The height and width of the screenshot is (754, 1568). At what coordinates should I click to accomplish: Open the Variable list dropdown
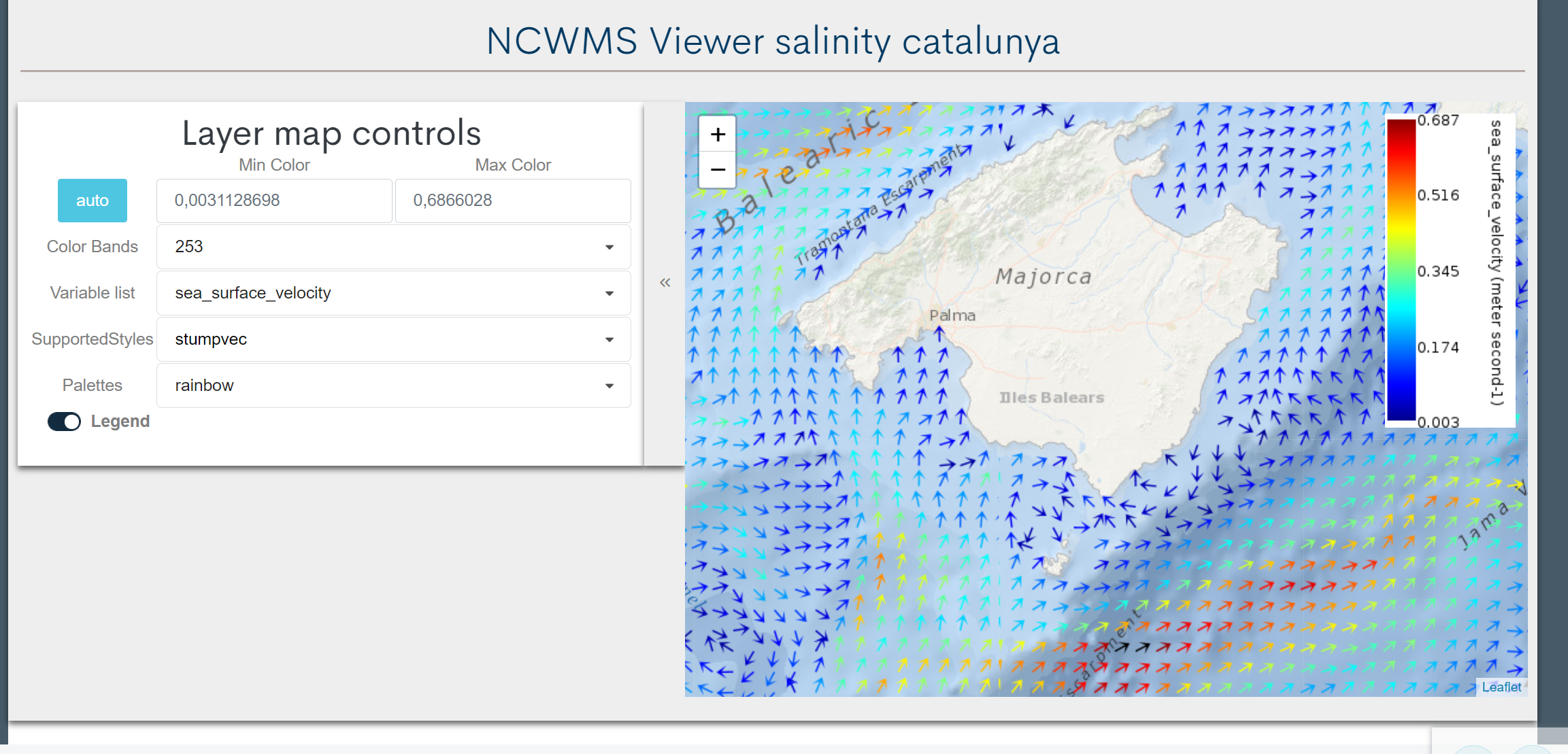(x=393, y=293)
